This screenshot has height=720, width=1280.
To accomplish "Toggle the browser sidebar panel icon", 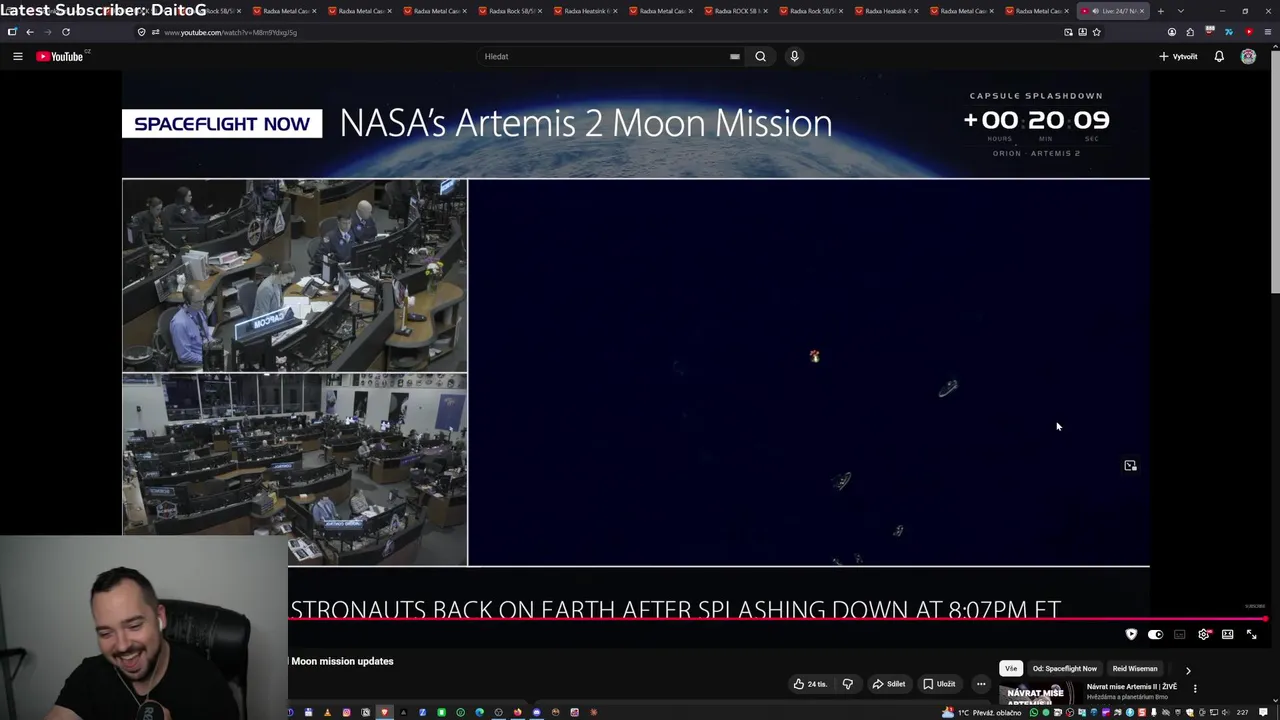I will pos(12,32).
